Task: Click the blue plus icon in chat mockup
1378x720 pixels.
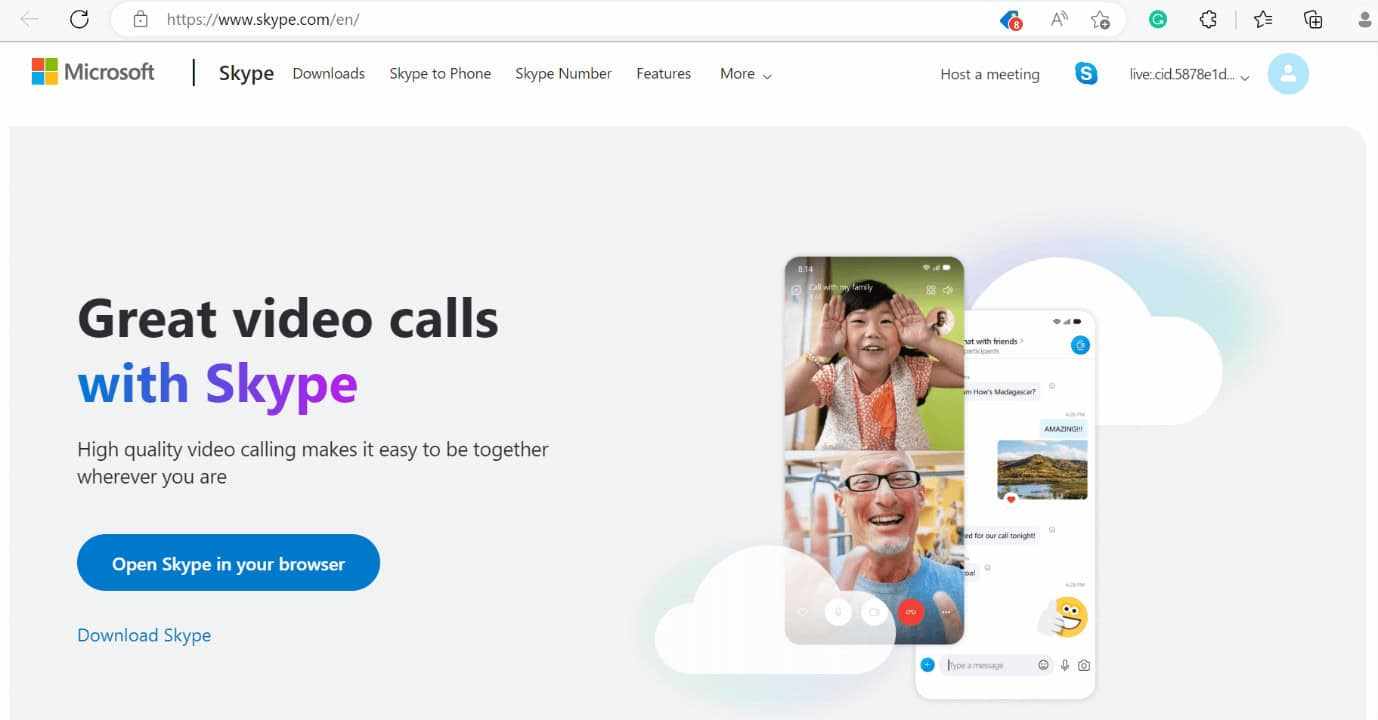Action: click(927, 664)
